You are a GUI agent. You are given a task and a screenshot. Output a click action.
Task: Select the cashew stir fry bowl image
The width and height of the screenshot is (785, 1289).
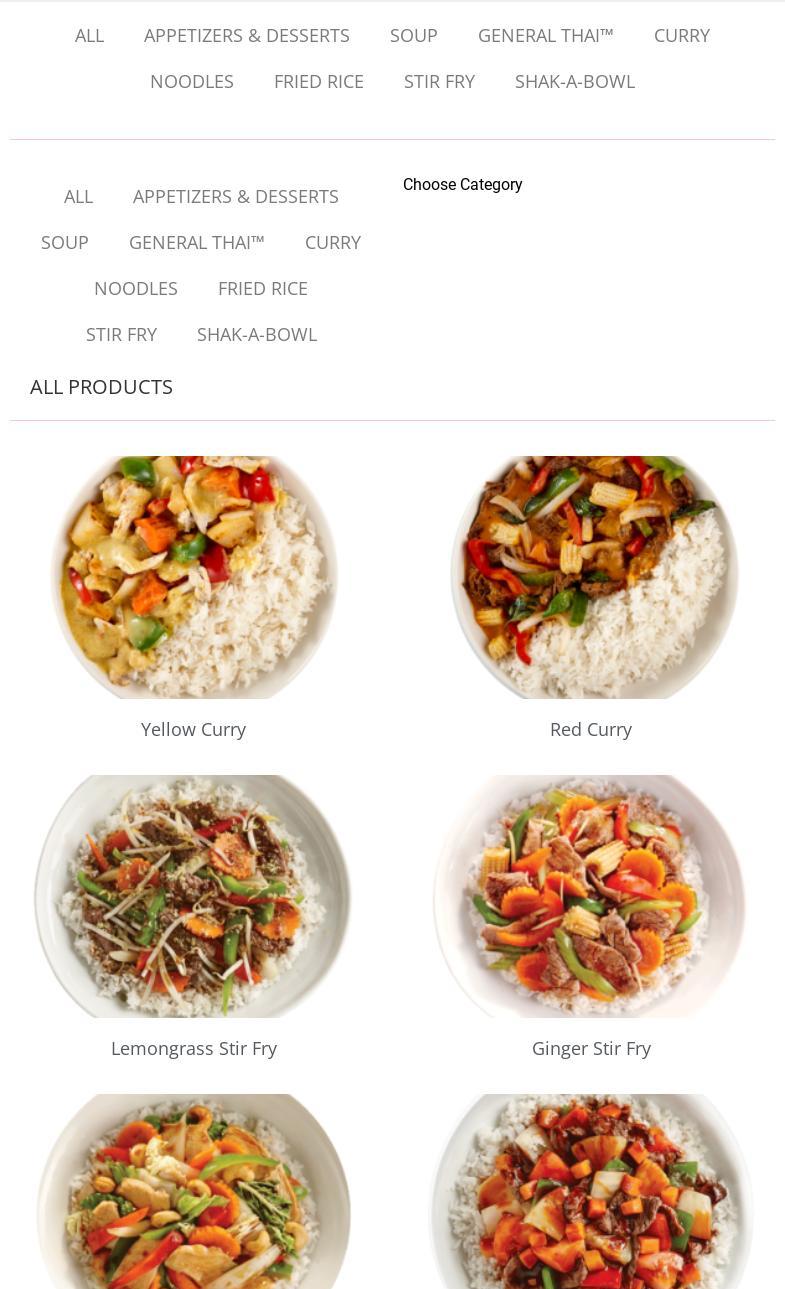click(x=194, y=1191)
